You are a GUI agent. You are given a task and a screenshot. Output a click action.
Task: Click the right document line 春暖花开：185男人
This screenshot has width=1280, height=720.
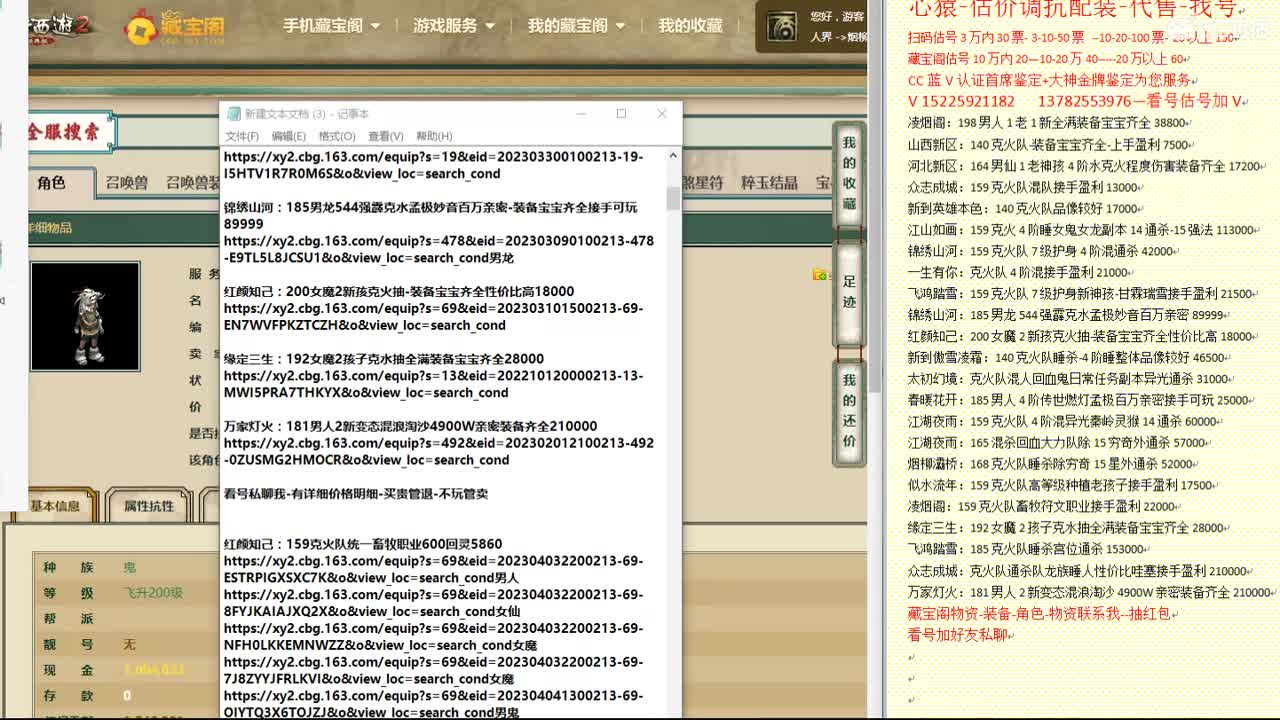[x=1081, y=400]
